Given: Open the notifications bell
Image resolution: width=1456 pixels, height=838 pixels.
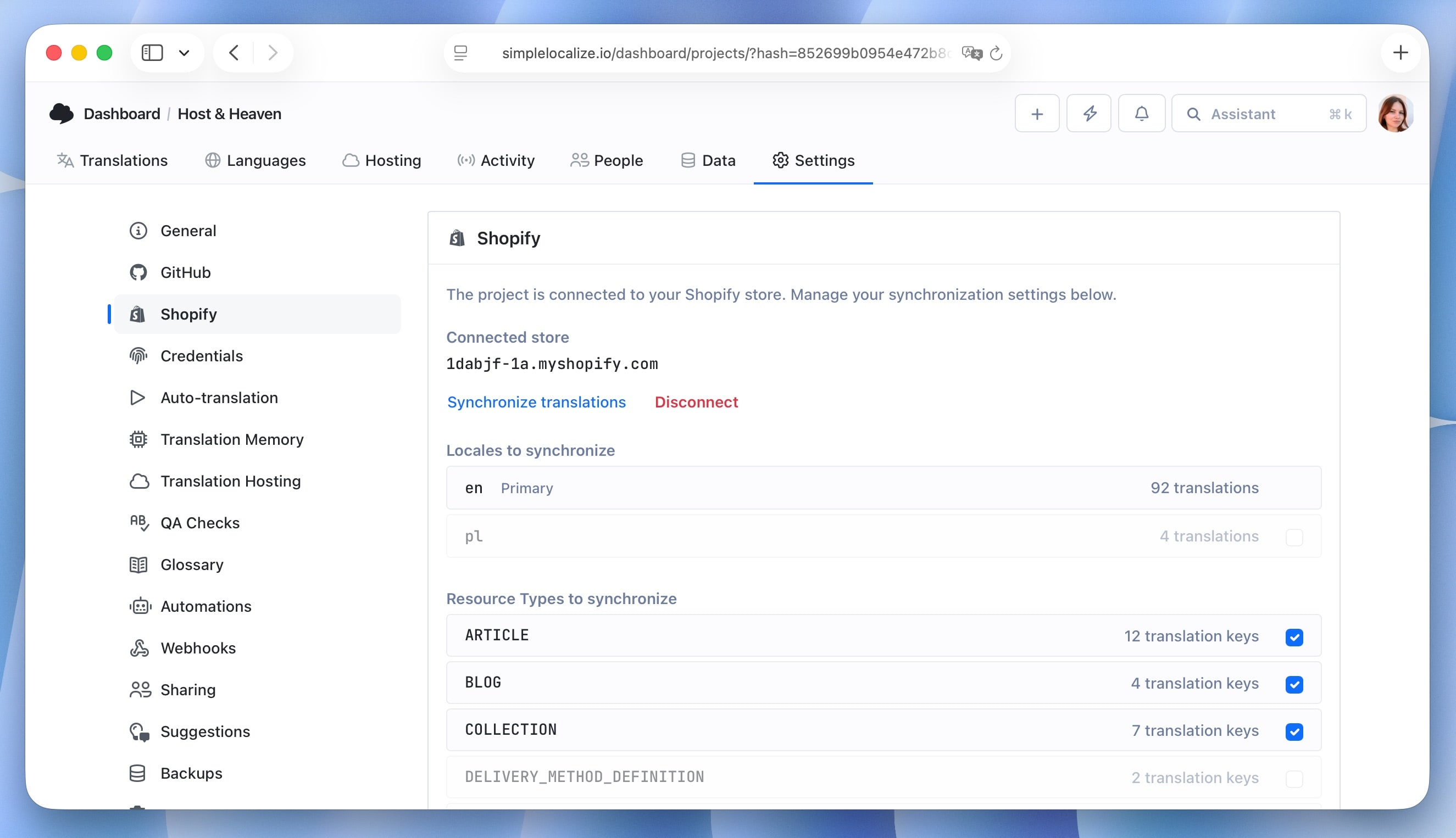Looking at the screenshot, I should tap(1142, 113).
